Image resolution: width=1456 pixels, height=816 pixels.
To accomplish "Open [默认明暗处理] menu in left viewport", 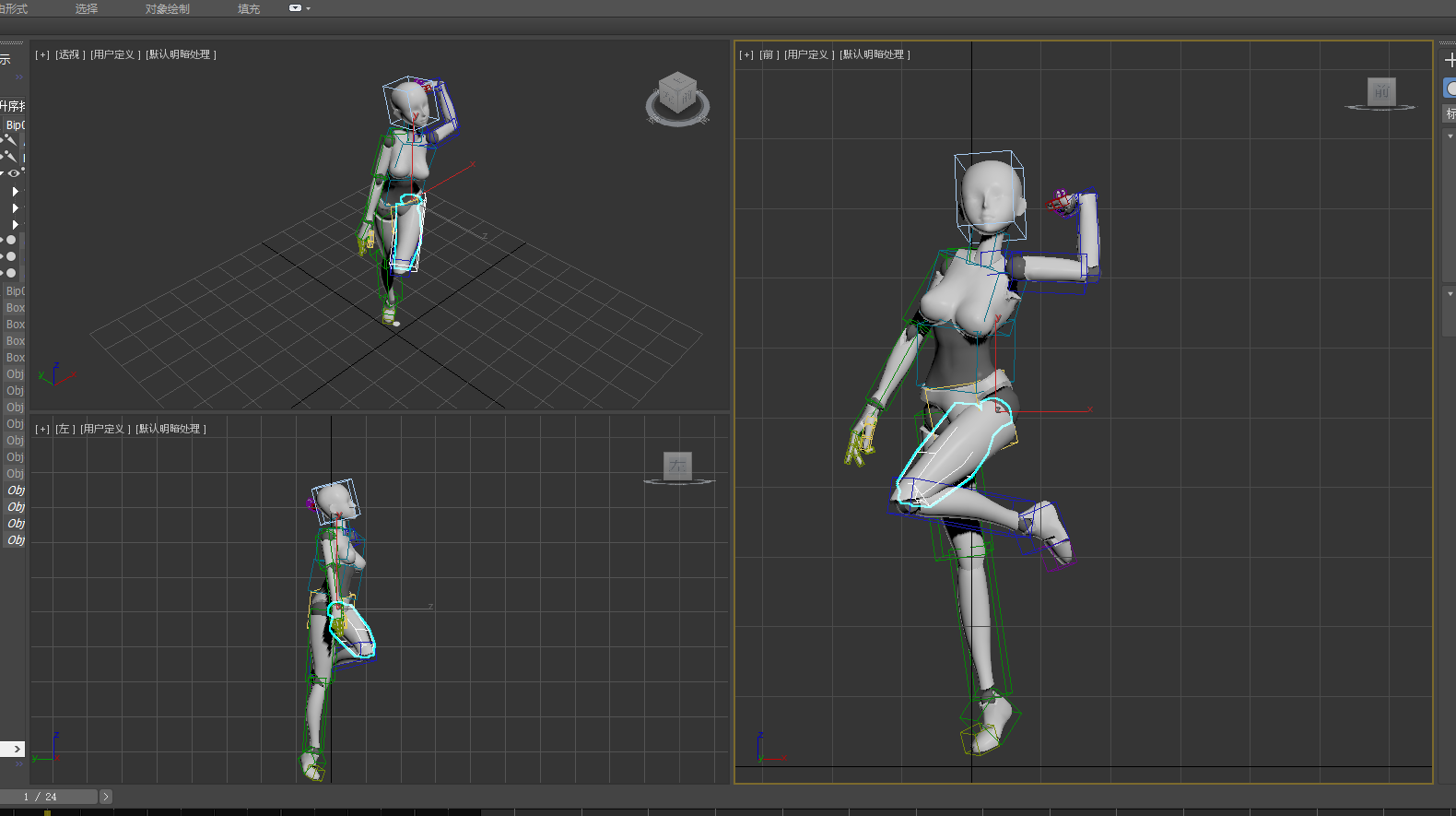I will (x=170, y=429).
